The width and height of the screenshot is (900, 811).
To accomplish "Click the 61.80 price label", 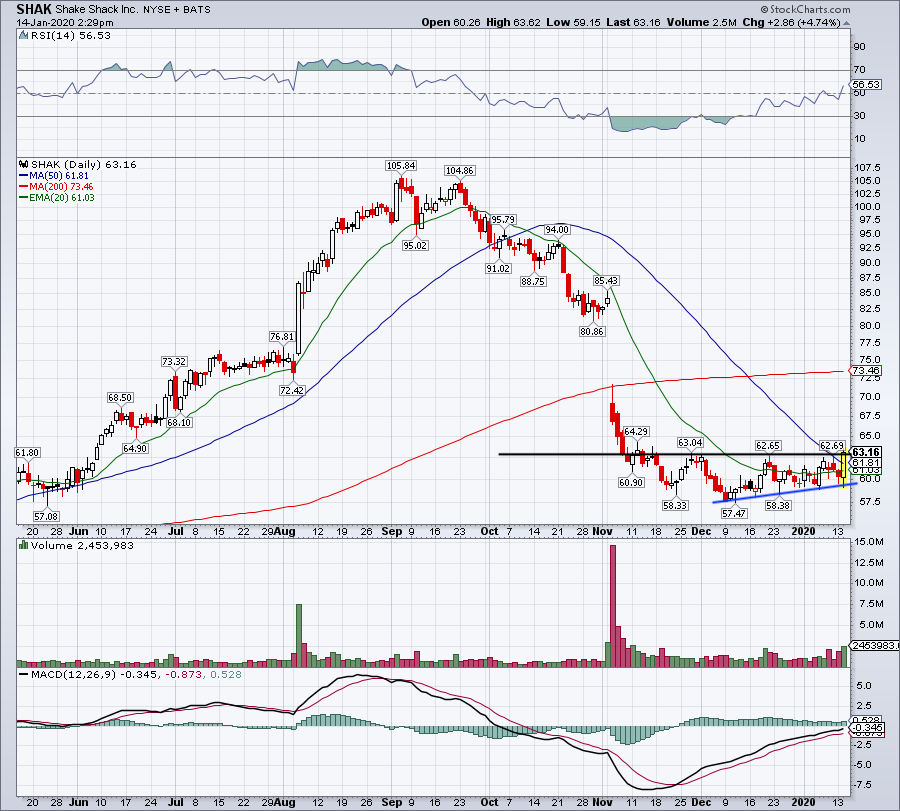I will click(x=27, y=453).
